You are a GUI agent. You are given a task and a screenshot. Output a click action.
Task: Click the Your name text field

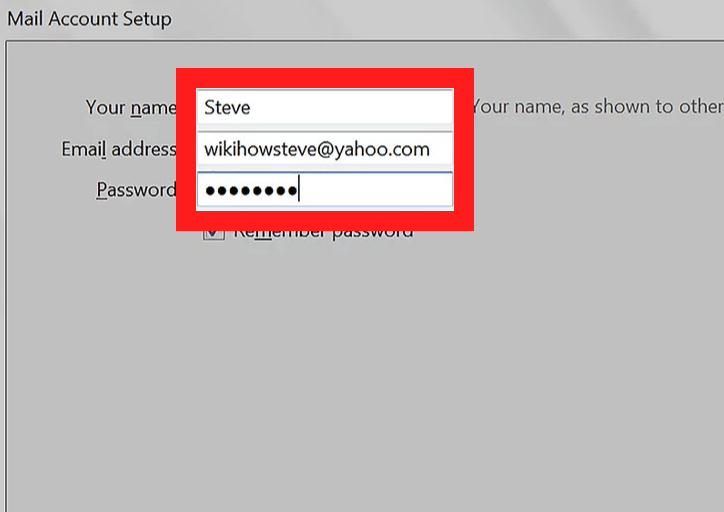324,106
